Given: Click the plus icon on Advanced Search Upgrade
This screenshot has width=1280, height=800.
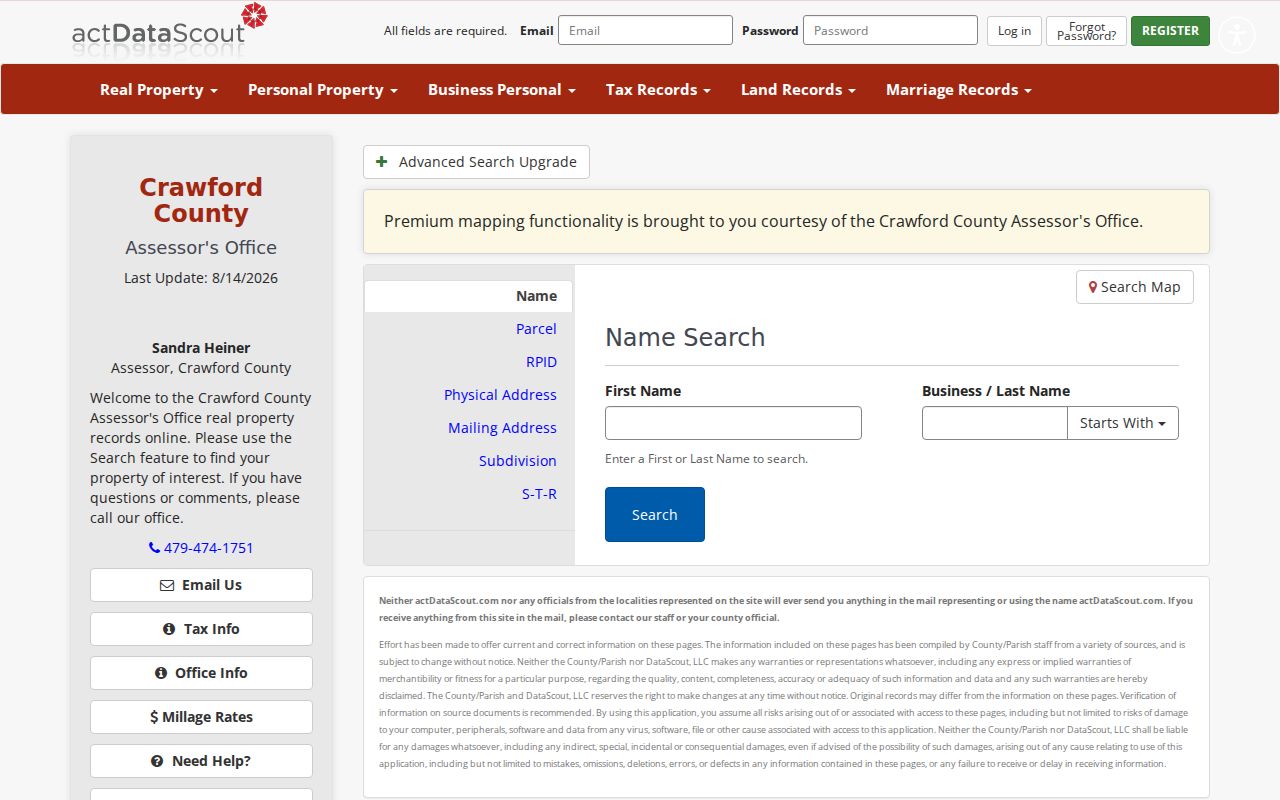Looking at the screenshot, I should tap(381, 162).
